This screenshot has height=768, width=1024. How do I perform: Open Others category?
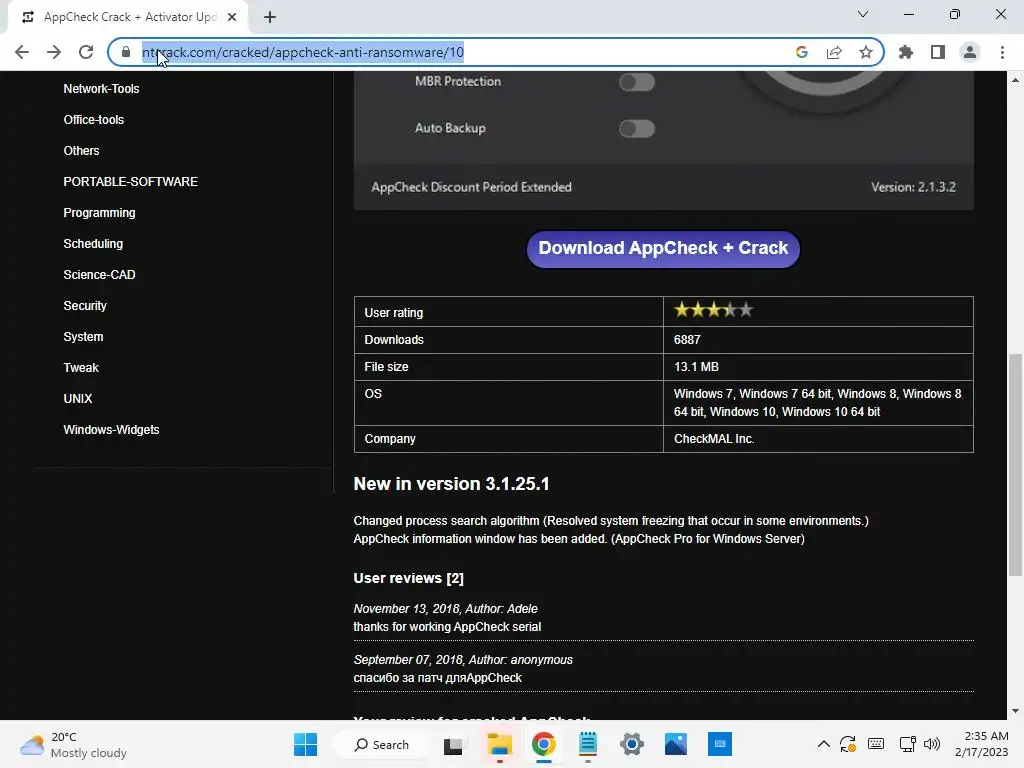coord(81,151)
